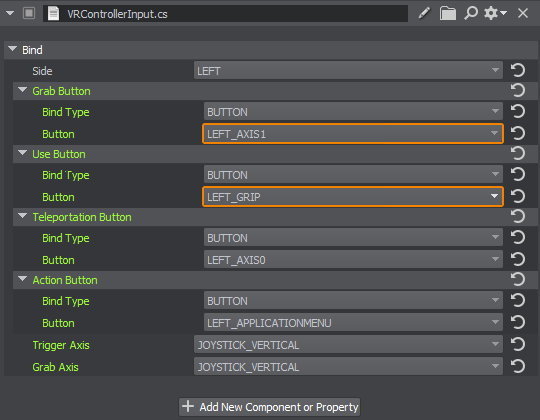The width and height of the screenshot is (540, 420).
Task: Collapse the Use Button group
Action: tap(22, 153)
